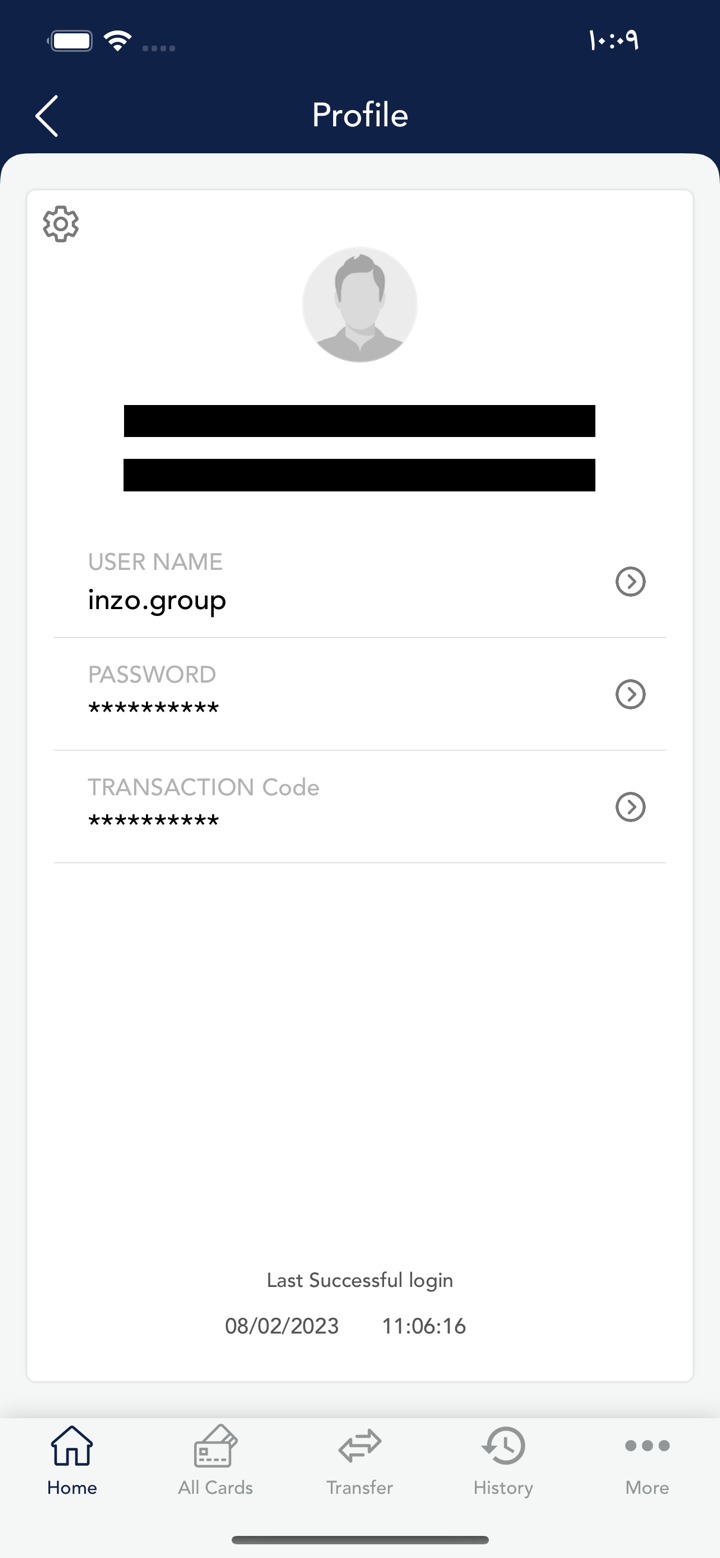Open the USER NAME chevron arrow
Screen dimensions: 720x1558
tap(630, 581)
